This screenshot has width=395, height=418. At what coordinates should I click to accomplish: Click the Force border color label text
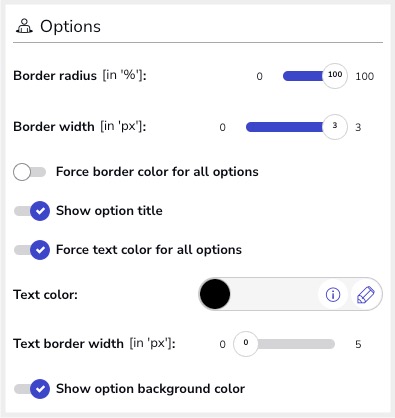point(157,172)
